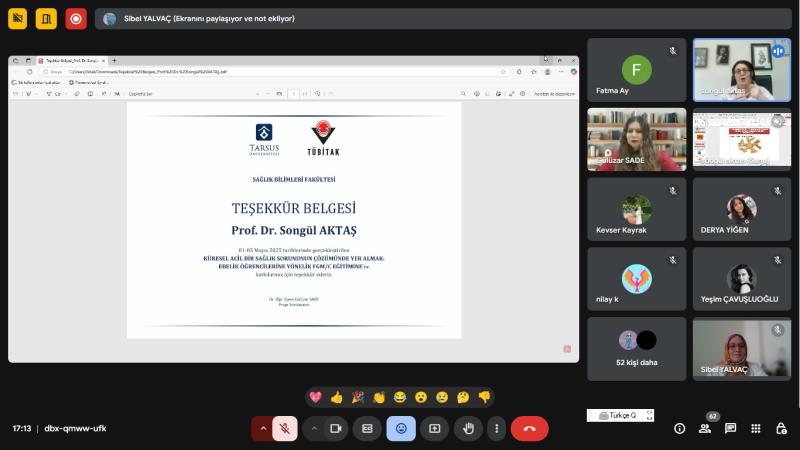Viewport: 800px width, 450px height.
Task: Start presenting with the share screen button
Action: pos(434,429)
